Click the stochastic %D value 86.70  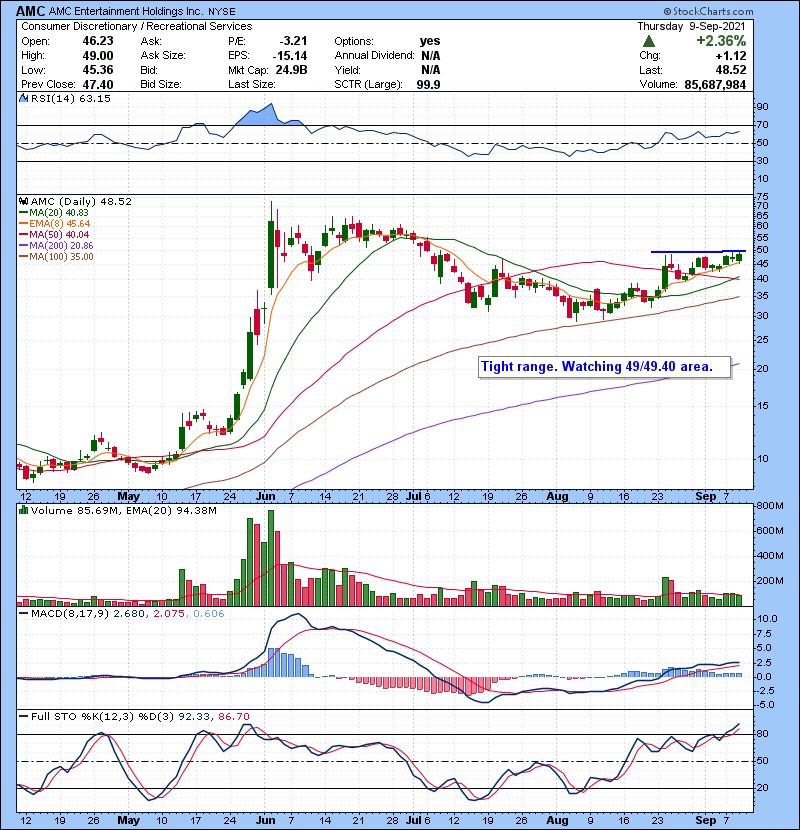pyautogui.click(x=233, y=716)
